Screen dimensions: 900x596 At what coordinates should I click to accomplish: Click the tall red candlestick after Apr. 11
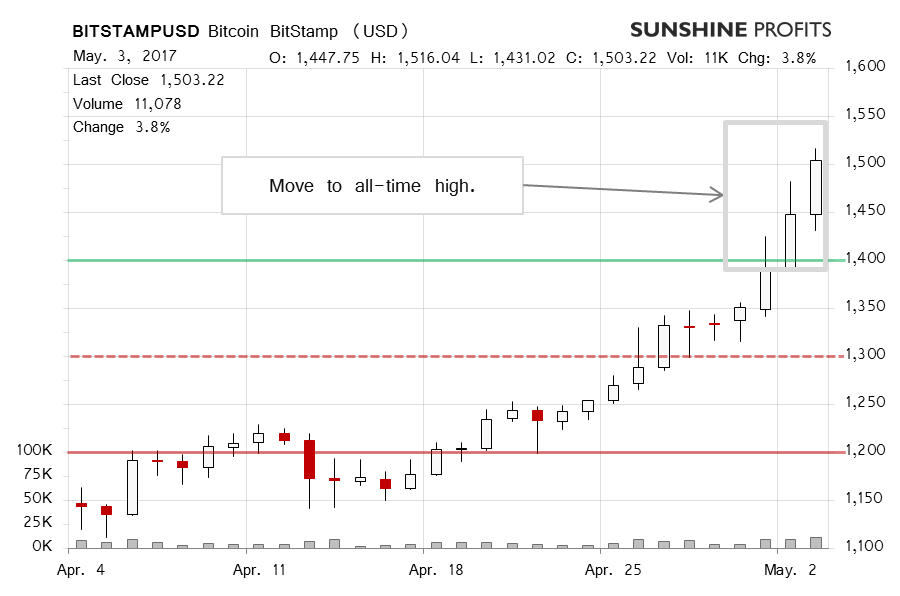[x=310, y=459]
